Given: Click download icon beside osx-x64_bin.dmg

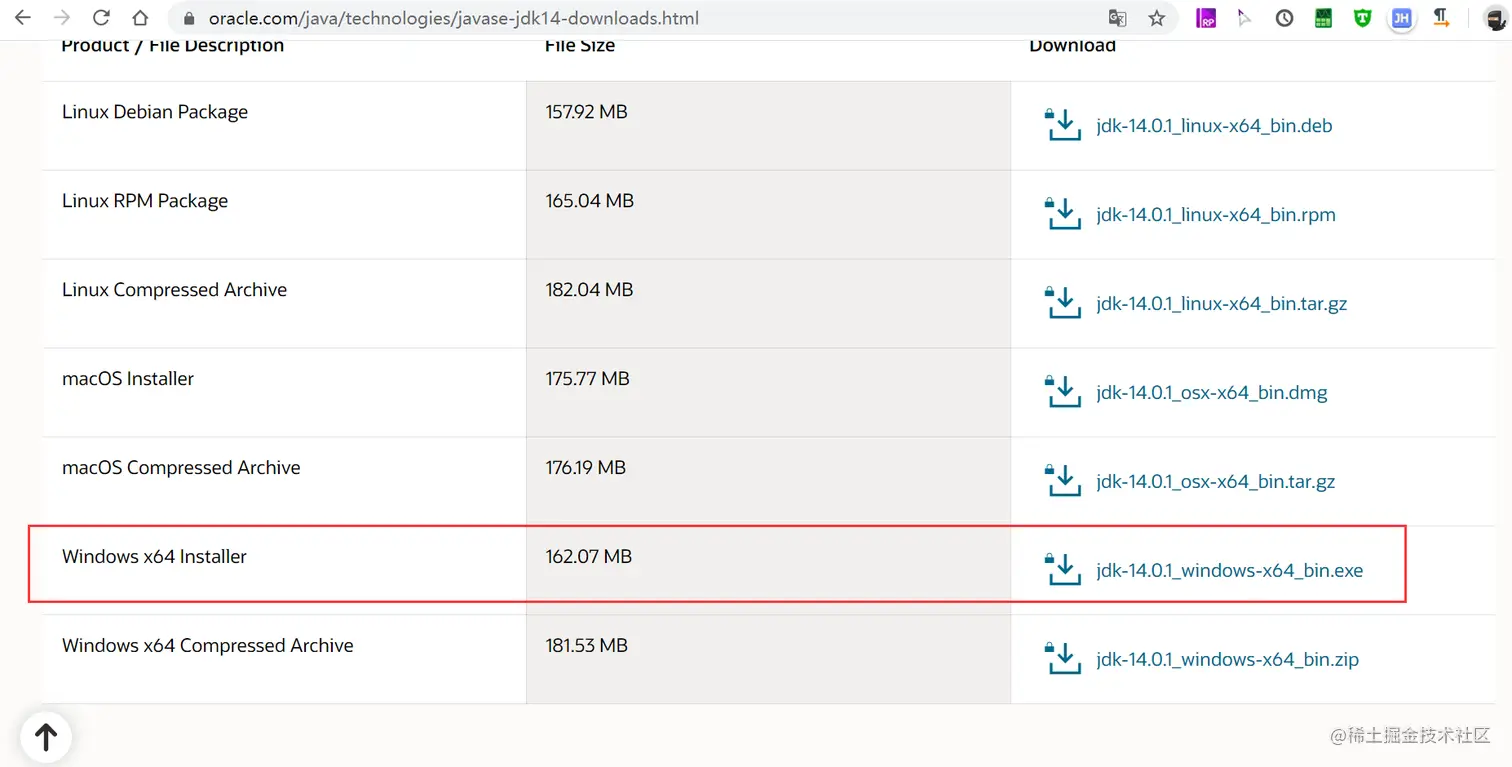Looking at the screenshot, I should pyautogui.click(x=1063, y=392).
